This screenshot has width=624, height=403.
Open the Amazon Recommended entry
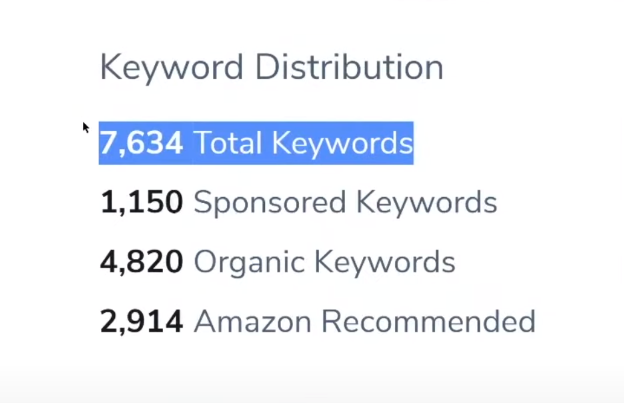click(364, 321)
